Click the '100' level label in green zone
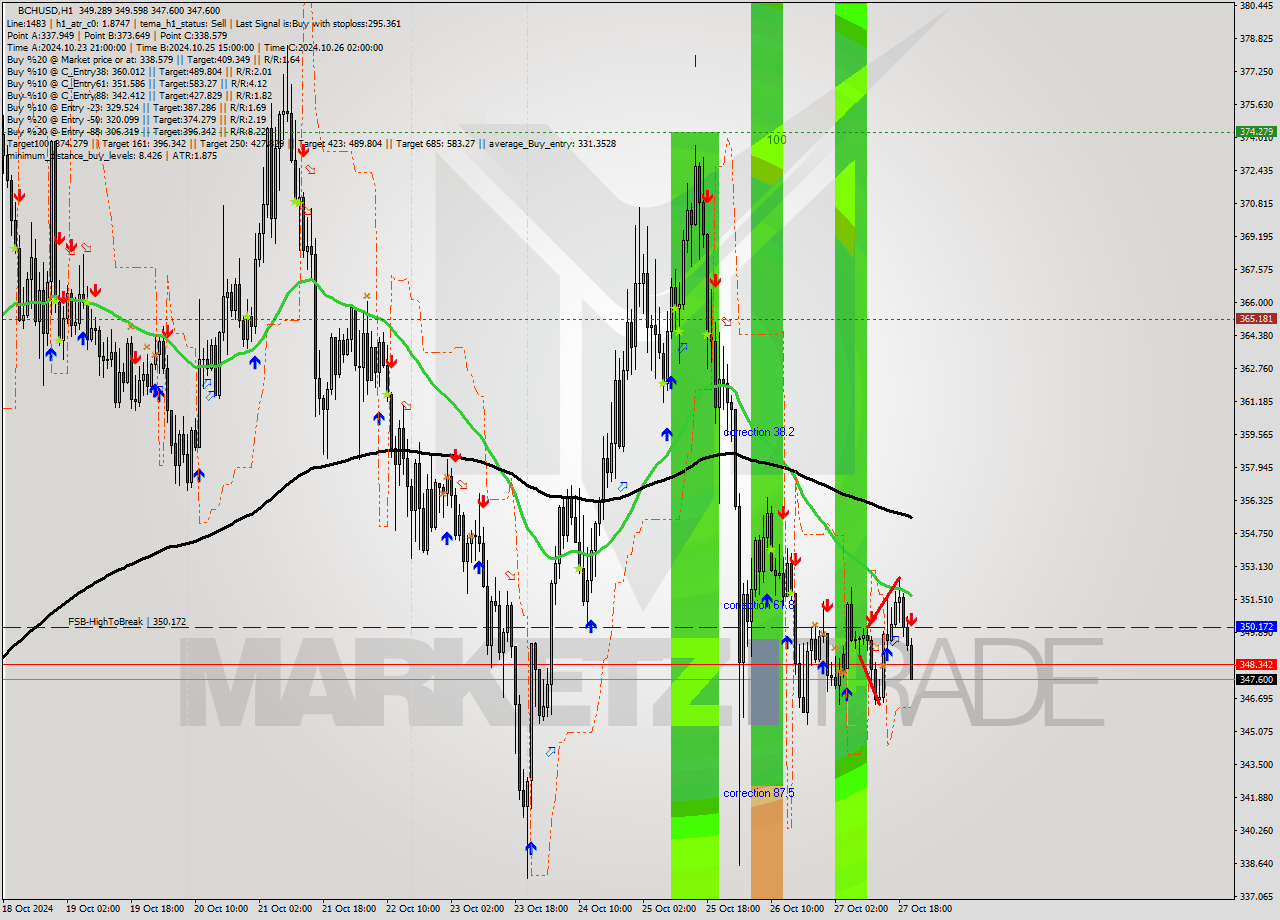Image resolution: width=1280 pixels, height=920 pixels. point(777,140)
